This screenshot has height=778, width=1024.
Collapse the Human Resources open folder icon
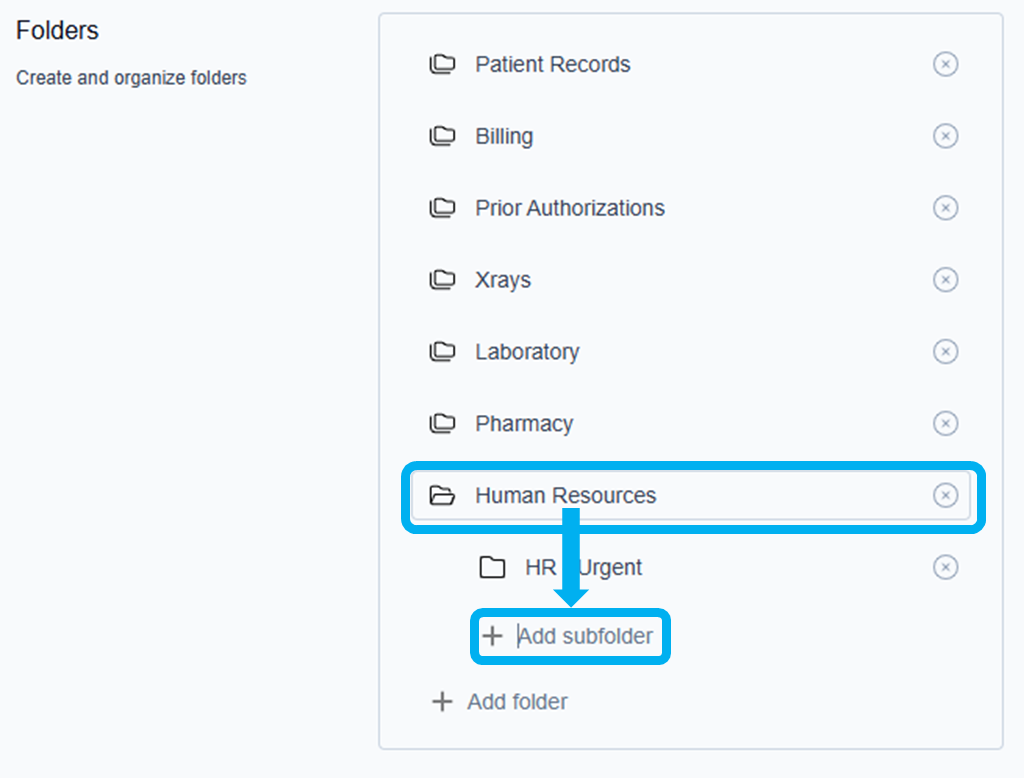point(442,496)
